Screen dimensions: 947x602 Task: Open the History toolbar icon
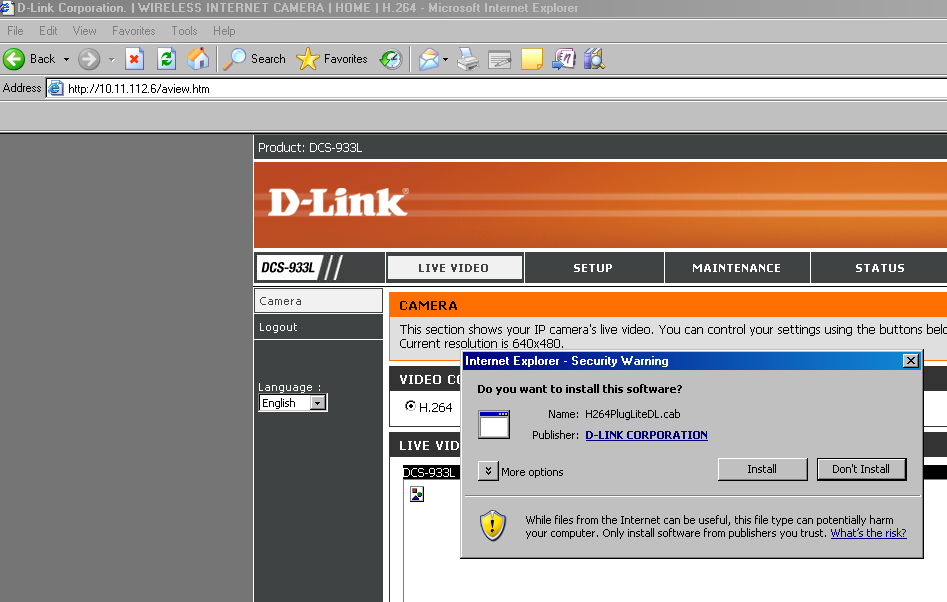[x=390, y=59]
